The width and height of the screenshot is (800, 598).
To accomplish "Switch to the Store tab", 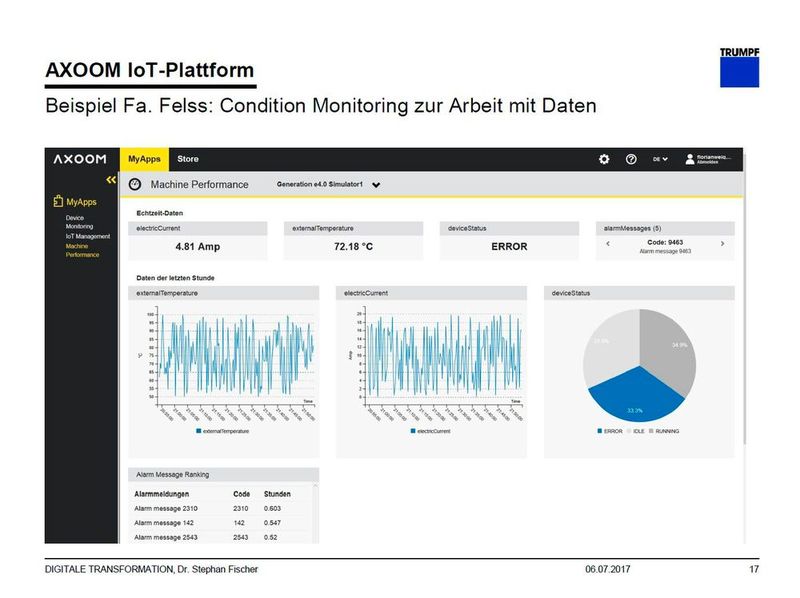I will click(x=188, y=159).
